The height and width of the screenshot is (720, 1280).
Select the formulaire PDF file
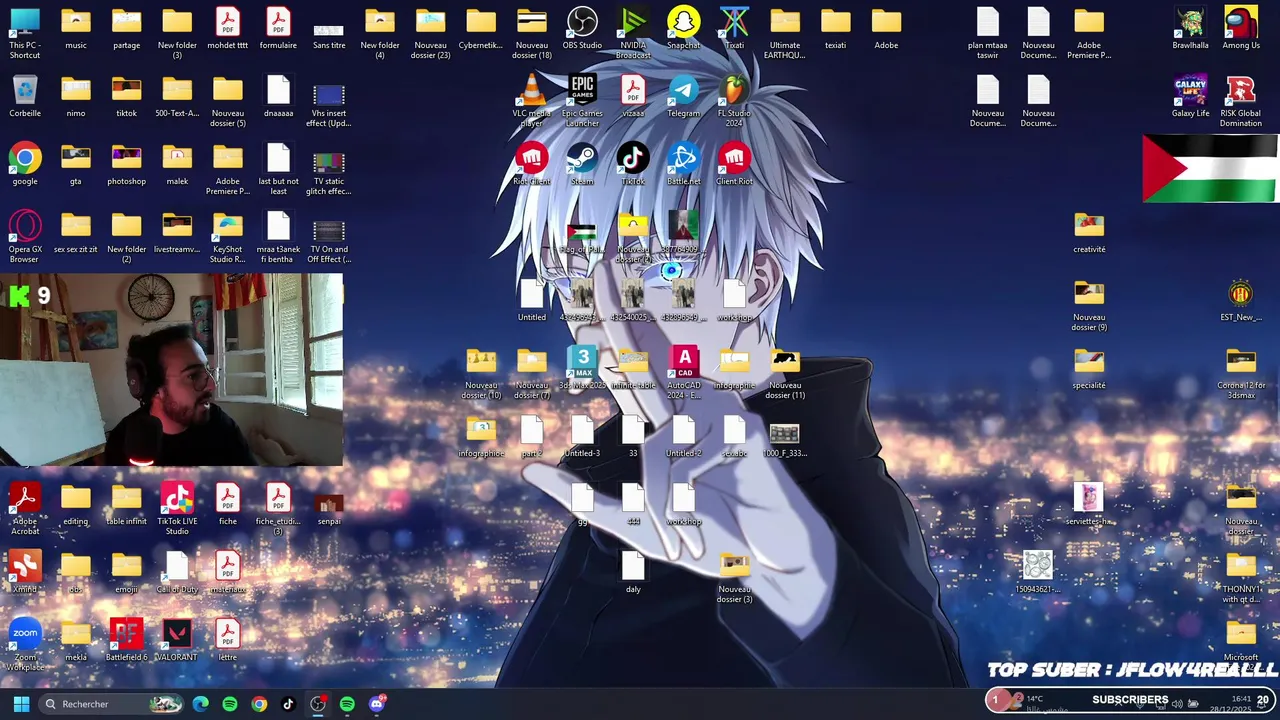[278, 28]
